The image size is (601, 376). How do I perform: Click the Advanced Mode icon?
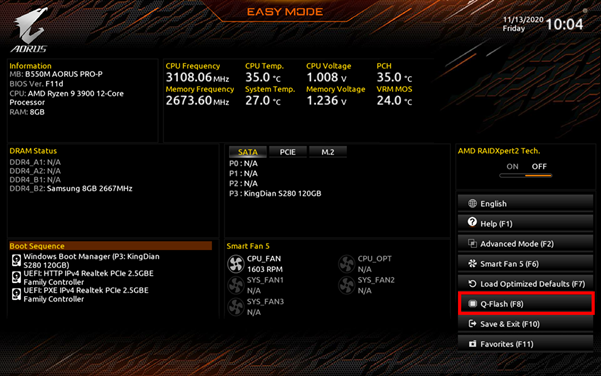(472, 244)
